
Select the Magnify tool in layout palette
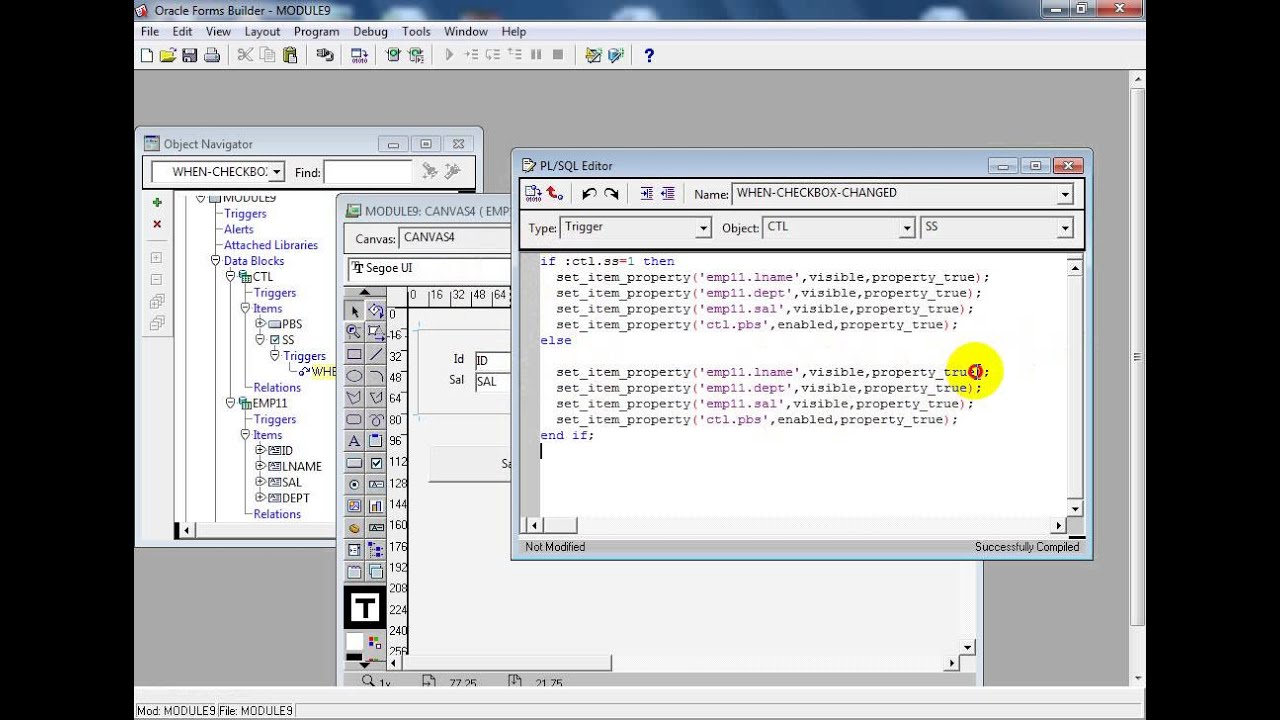point(354,332)
